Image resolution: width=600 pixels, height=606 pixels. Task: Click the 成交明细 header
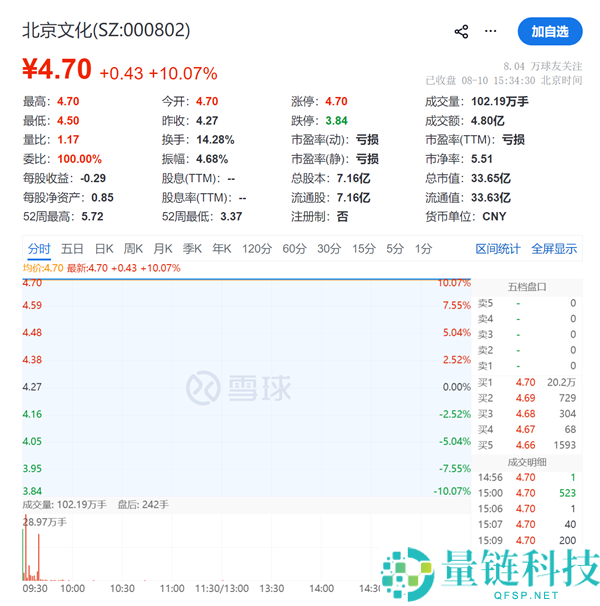point(527,462)
